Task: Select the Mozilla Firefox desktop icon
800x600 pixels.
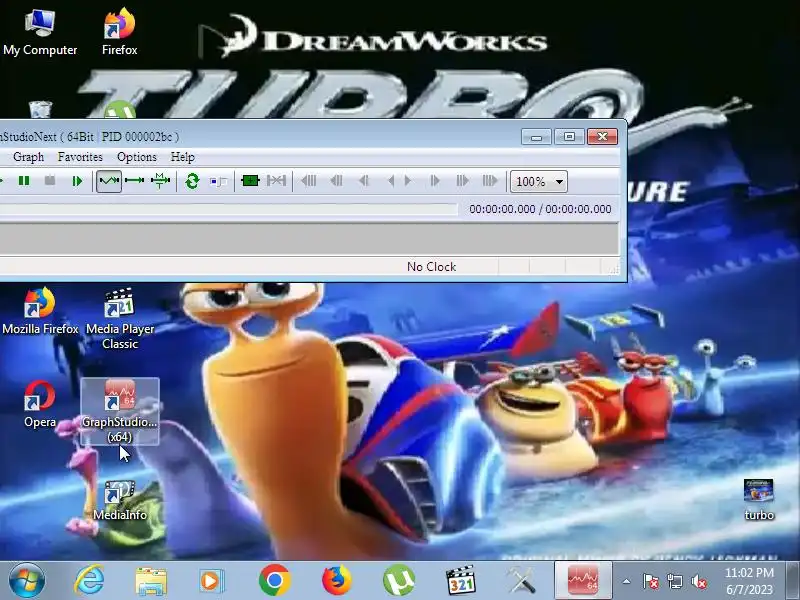Action: 40,311
